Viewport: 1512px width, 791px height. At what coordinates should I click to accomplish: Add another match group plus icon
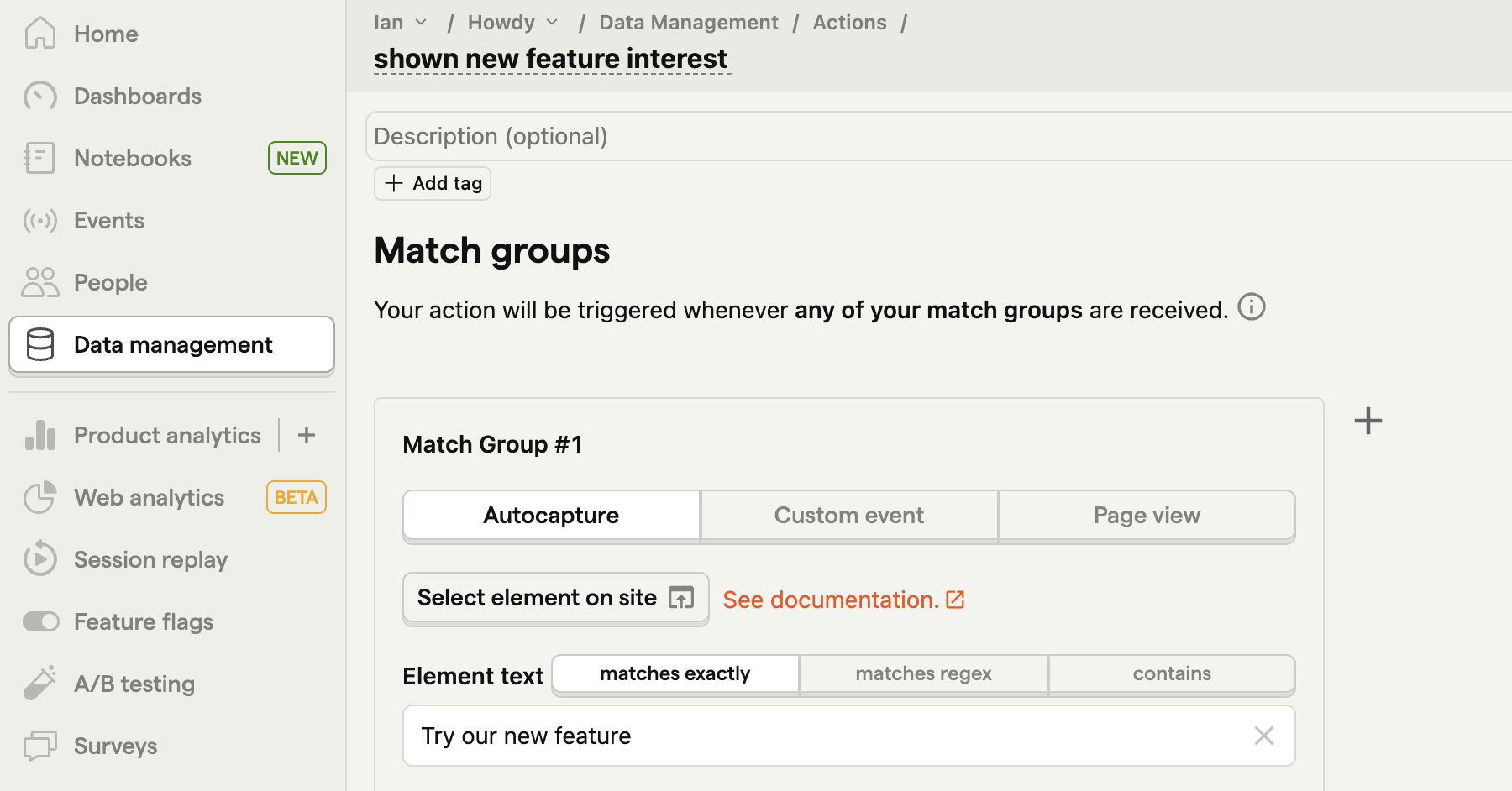tap(1368, 421)
